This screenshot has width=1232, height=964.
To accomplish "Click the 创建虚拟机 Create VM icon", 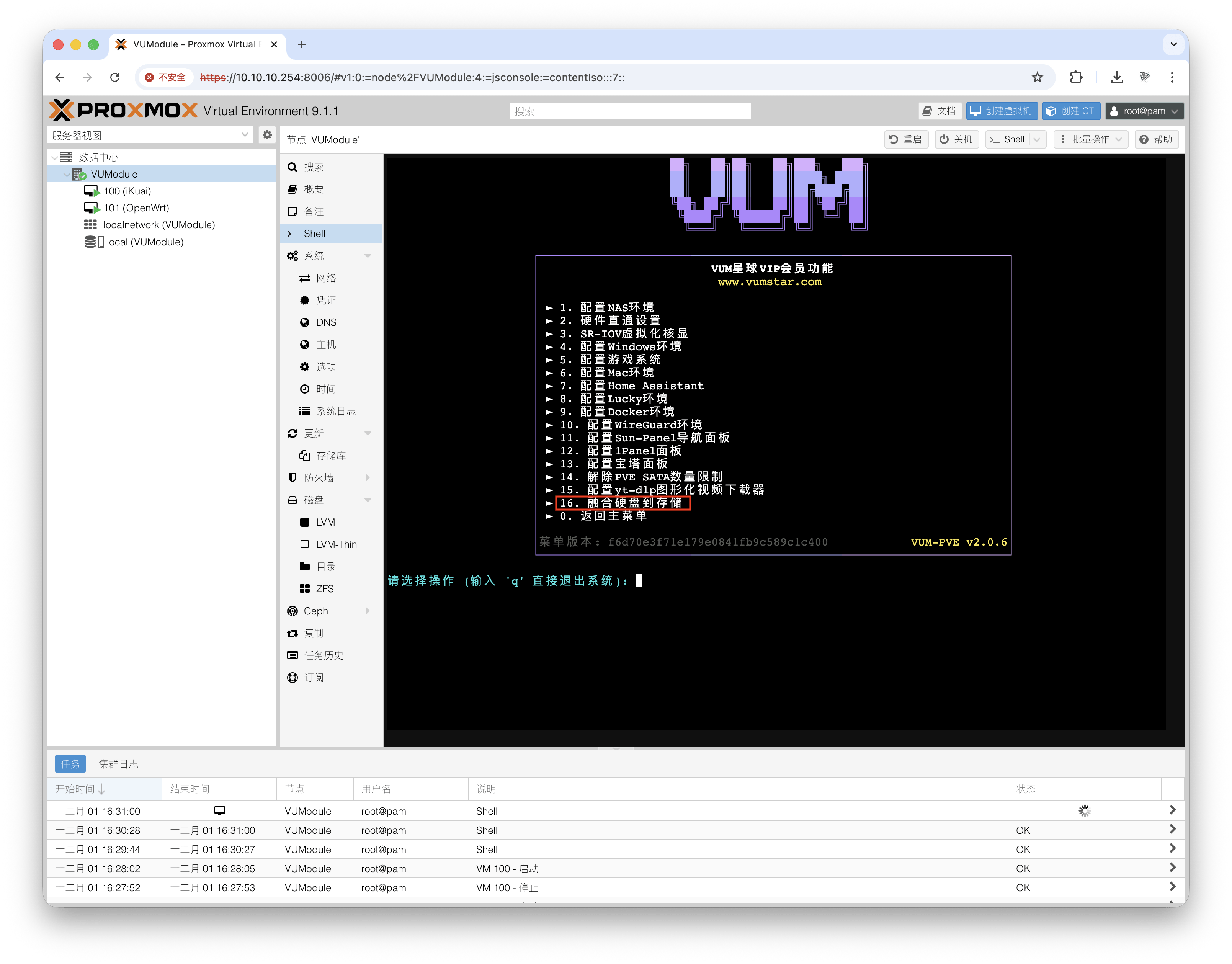I will coord(1002,111).
